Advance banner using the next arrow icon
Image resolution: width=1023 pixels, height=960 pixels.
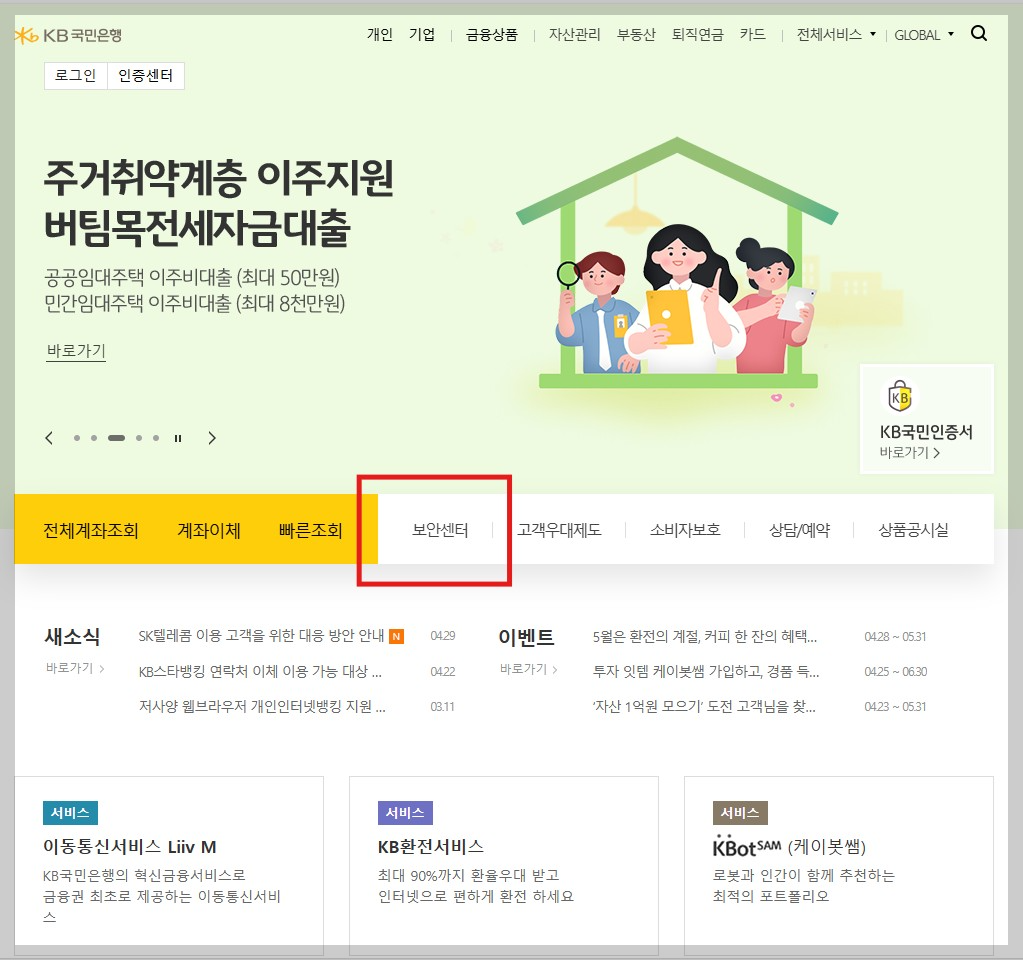[212, 437]
